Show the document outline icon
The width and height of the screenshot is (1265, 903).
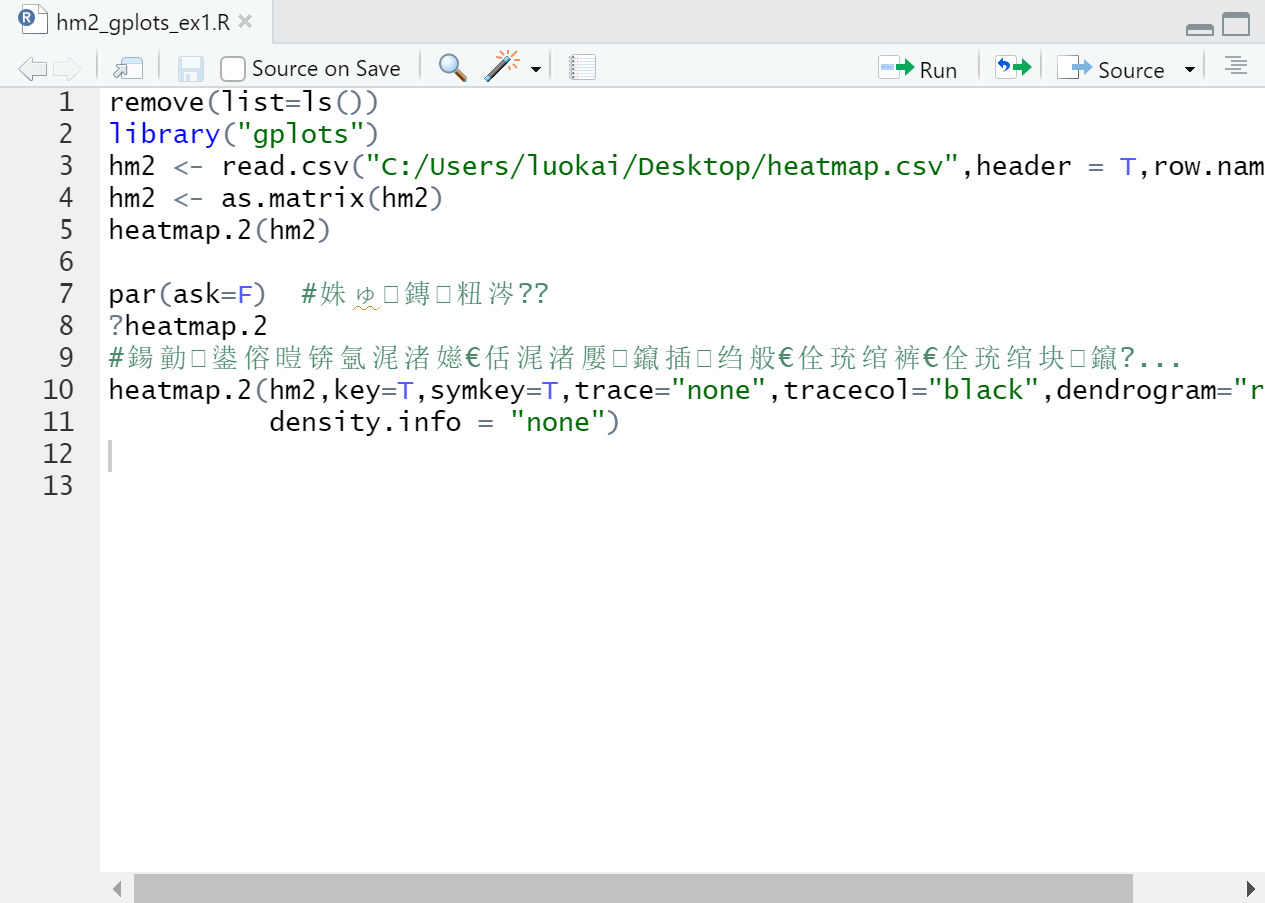pyautogui.click(x=1236, y=65)
